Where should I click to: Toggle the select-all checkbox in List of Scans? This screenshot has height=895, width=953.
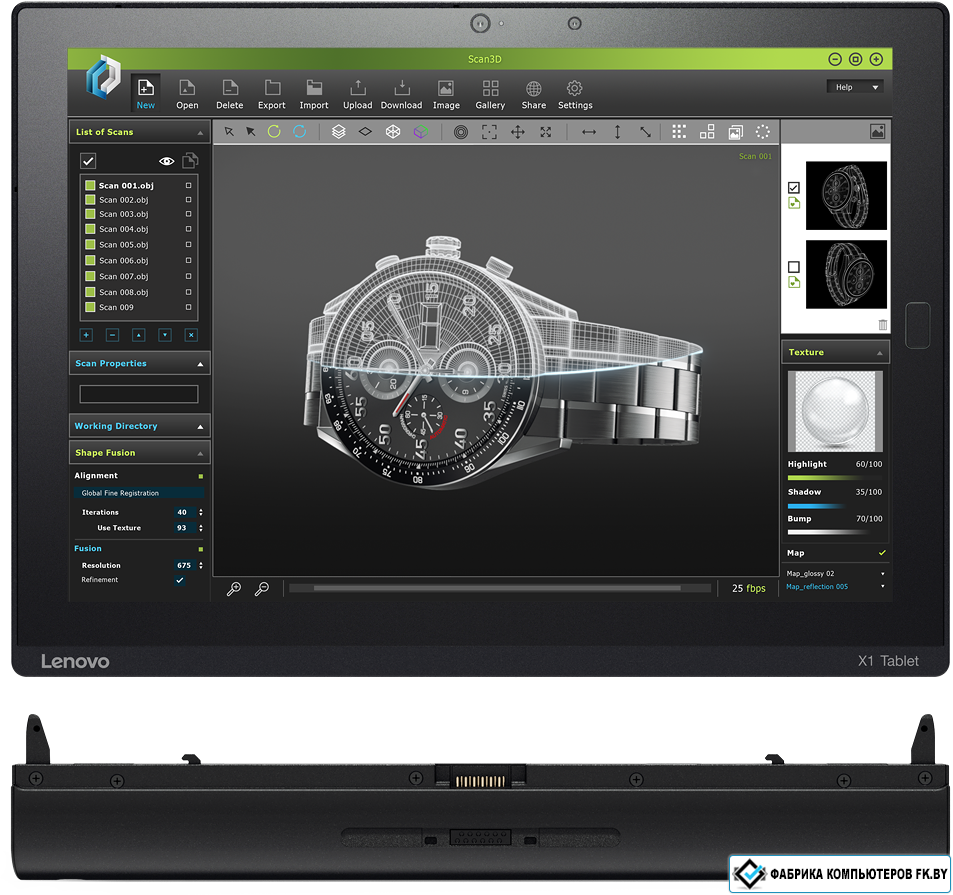tap(89, 161)
